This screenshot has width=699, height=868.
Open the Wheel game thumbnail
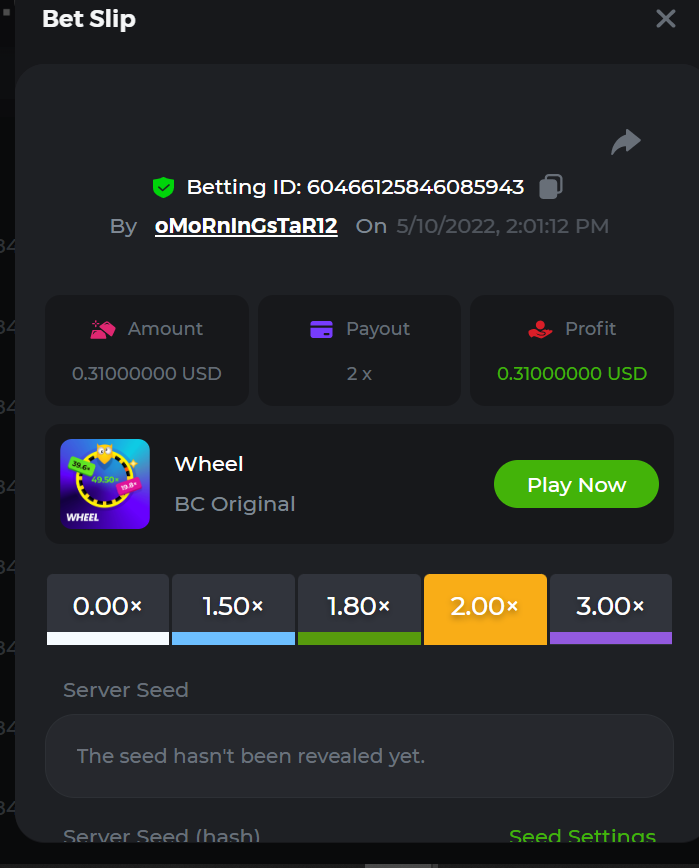[x=105, y=484]
